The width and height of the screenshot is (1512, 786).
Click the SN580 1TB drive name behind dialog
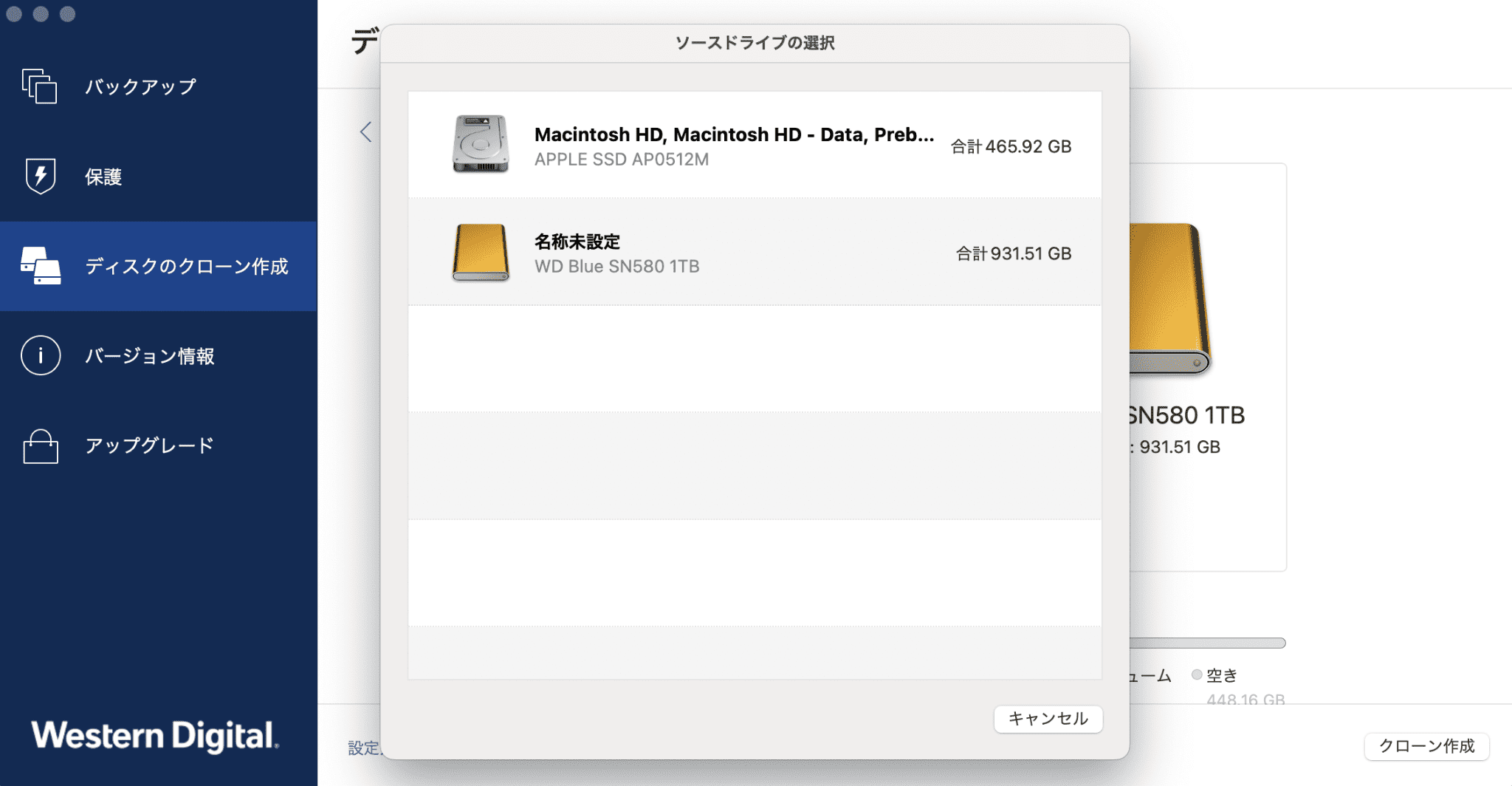pyautogui.click(x=1187, y=415)
